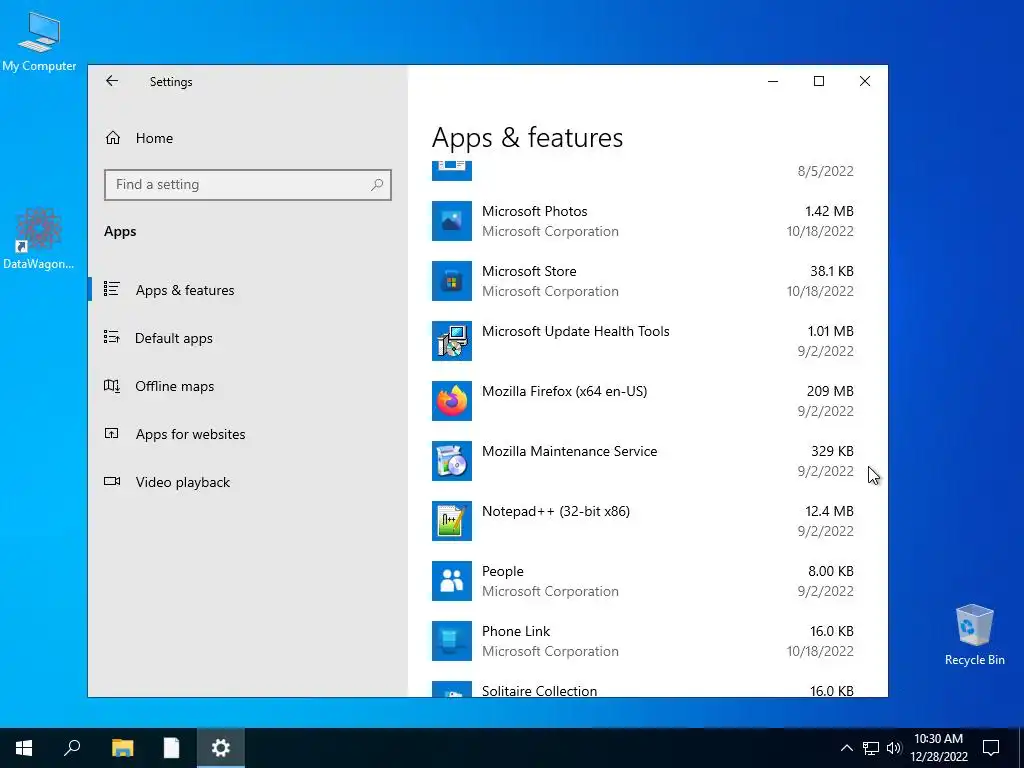The image size is (1024, 768).
Task: Select the People app entry name
Action: click(502, 571)
